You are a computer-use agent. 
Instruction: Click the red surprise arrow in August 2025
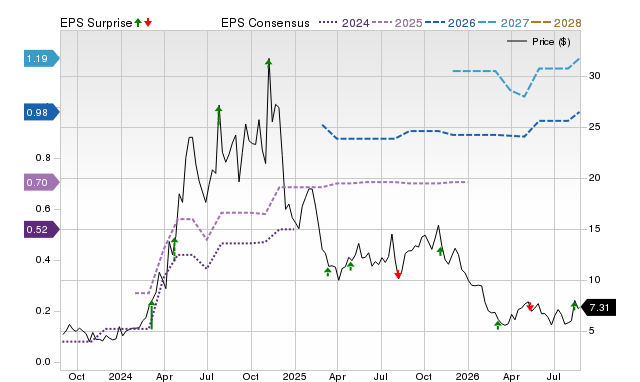tap(398, 274)
